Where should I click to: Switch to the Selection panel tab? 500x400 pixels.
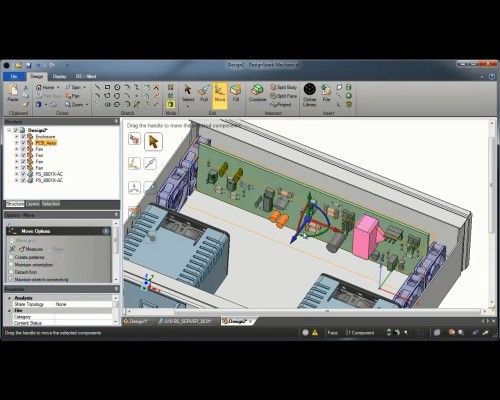[x=51, y=204]
